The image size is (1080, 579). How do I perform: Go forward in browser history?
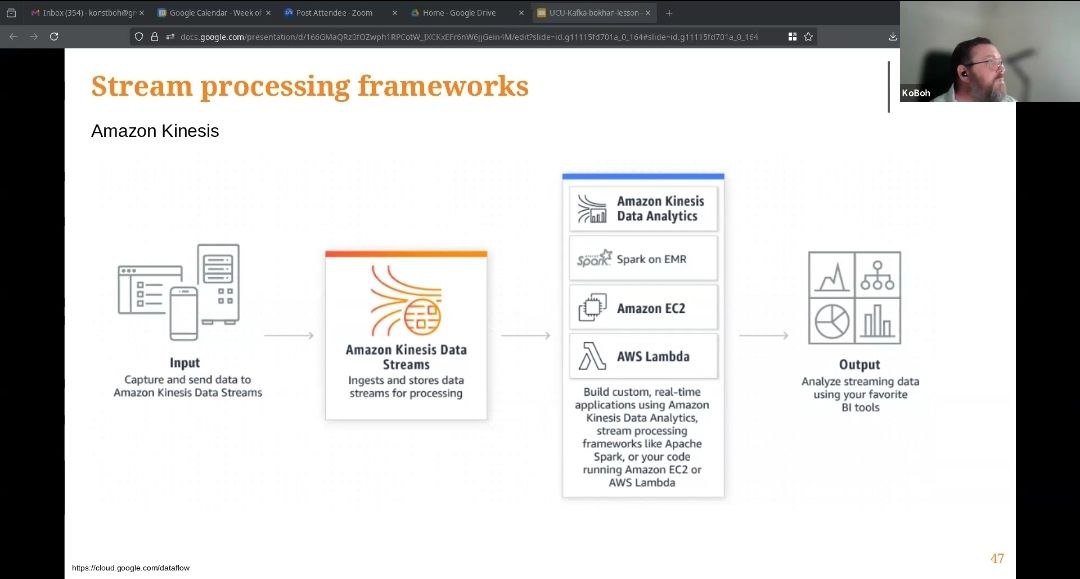point(33,36)
